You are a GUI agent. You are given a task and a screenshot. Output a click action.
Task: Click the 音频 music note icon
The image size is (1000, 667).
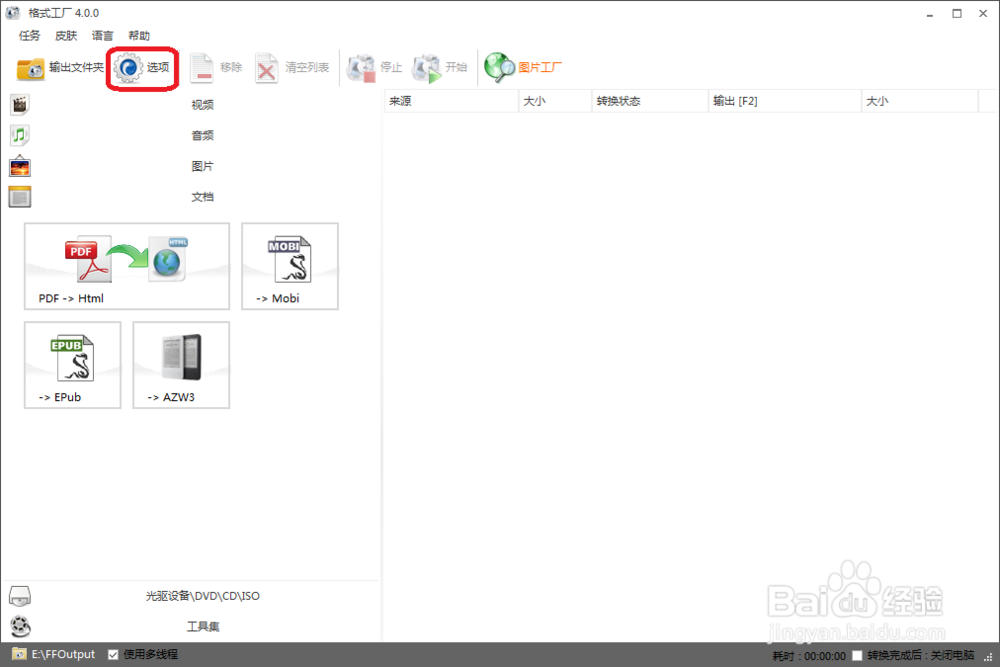(20, 135)
